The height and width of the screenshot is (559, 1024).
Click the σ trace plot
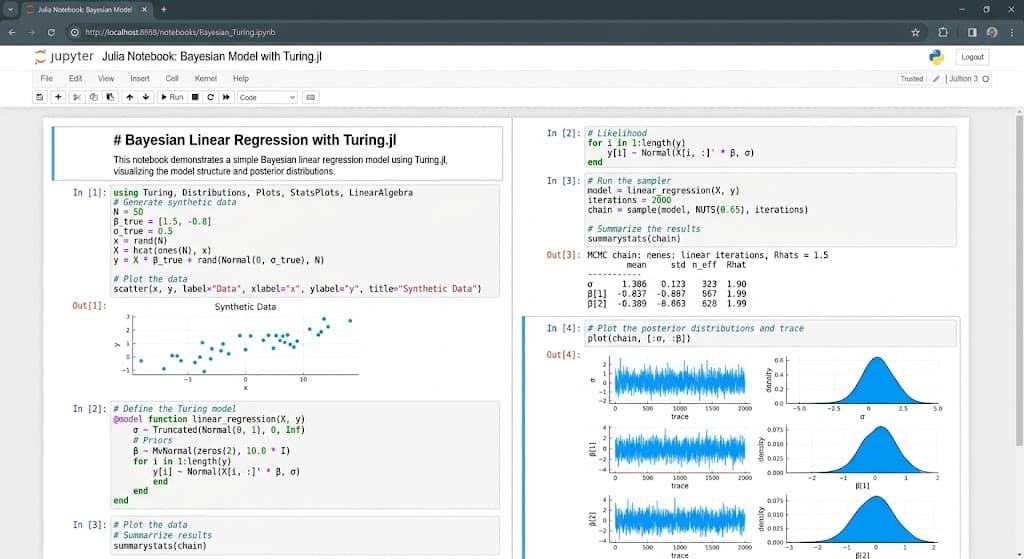pyautogui.click(x=673, y=387)
